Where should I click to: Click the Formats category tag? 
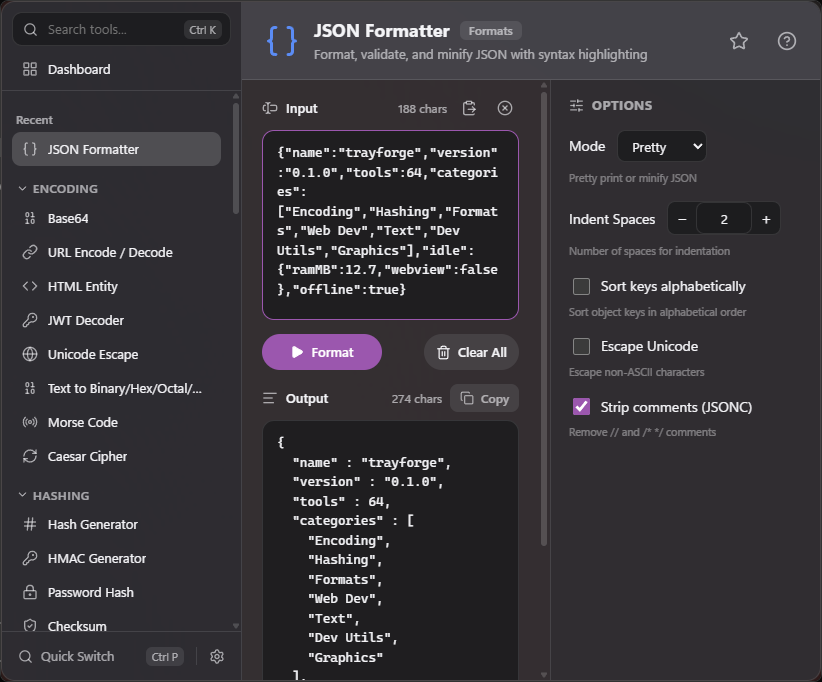[x=491, y=31]
